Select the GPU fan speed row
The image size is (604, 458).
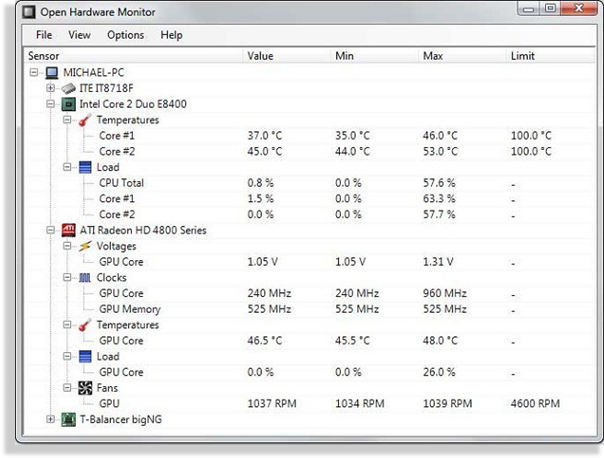pyautogui.click(x=309, y=404)
